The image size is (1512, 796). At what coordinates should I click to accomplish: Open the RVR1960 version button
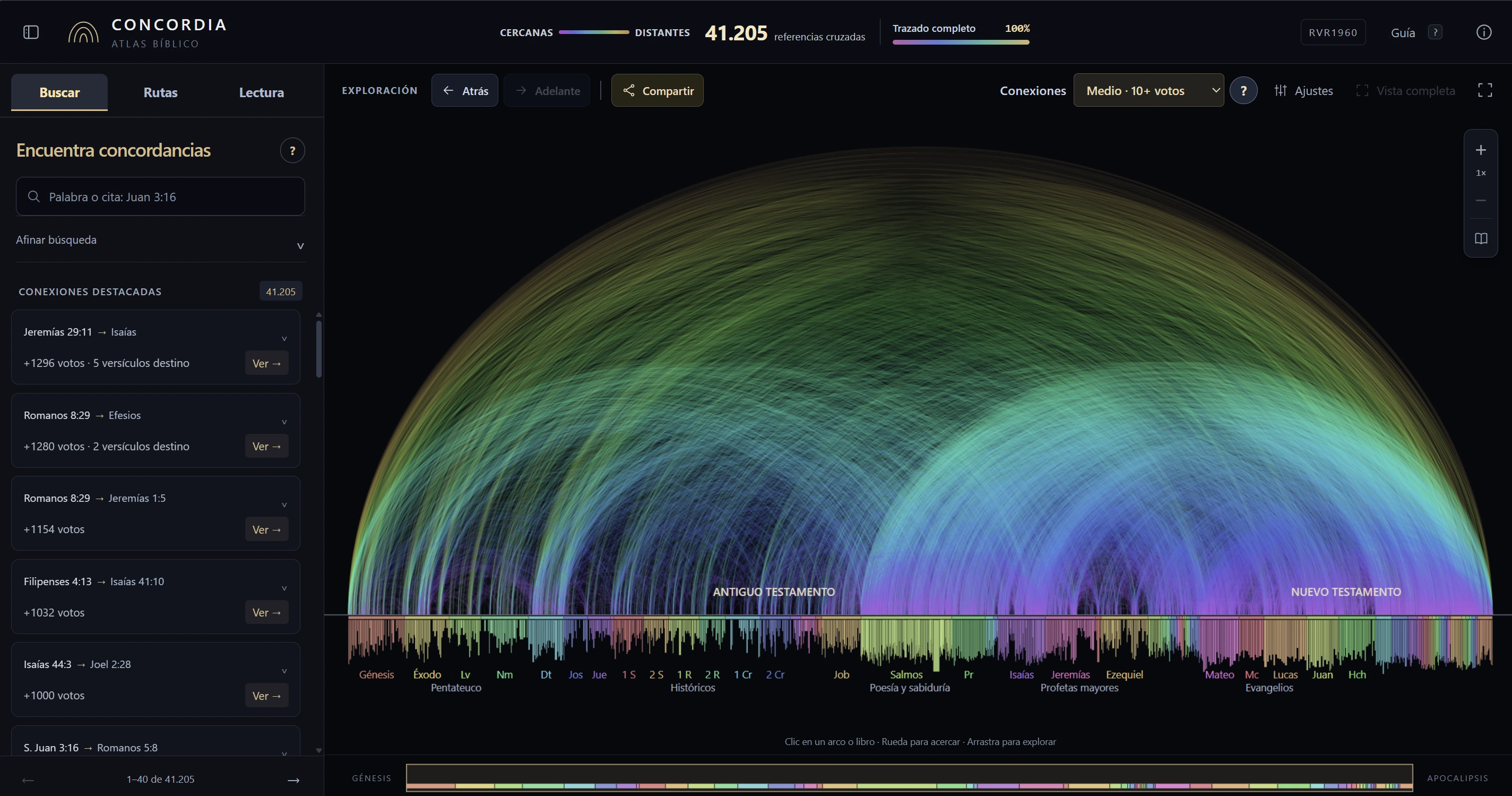tap(1333, 32)
